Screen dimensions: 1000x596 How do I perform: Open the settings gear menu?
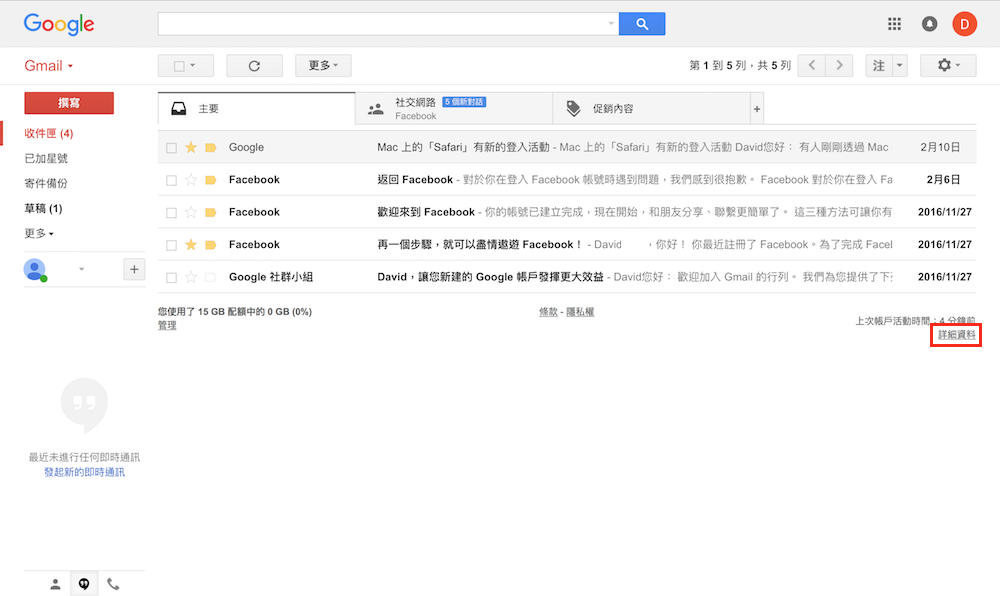[x=947, y=66]
